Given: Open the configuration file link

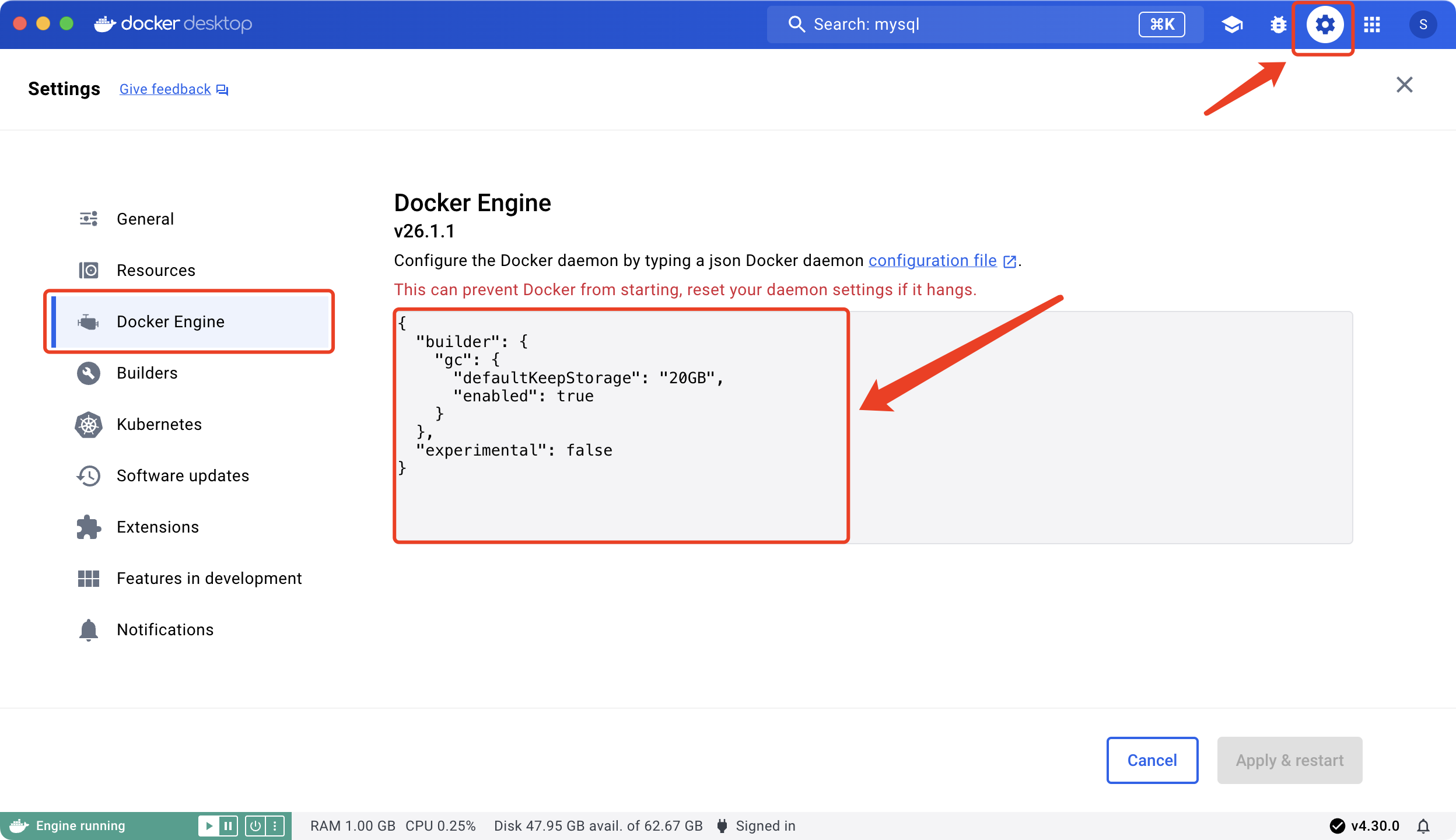Looking at the screenshot, I should coord(932,260).
